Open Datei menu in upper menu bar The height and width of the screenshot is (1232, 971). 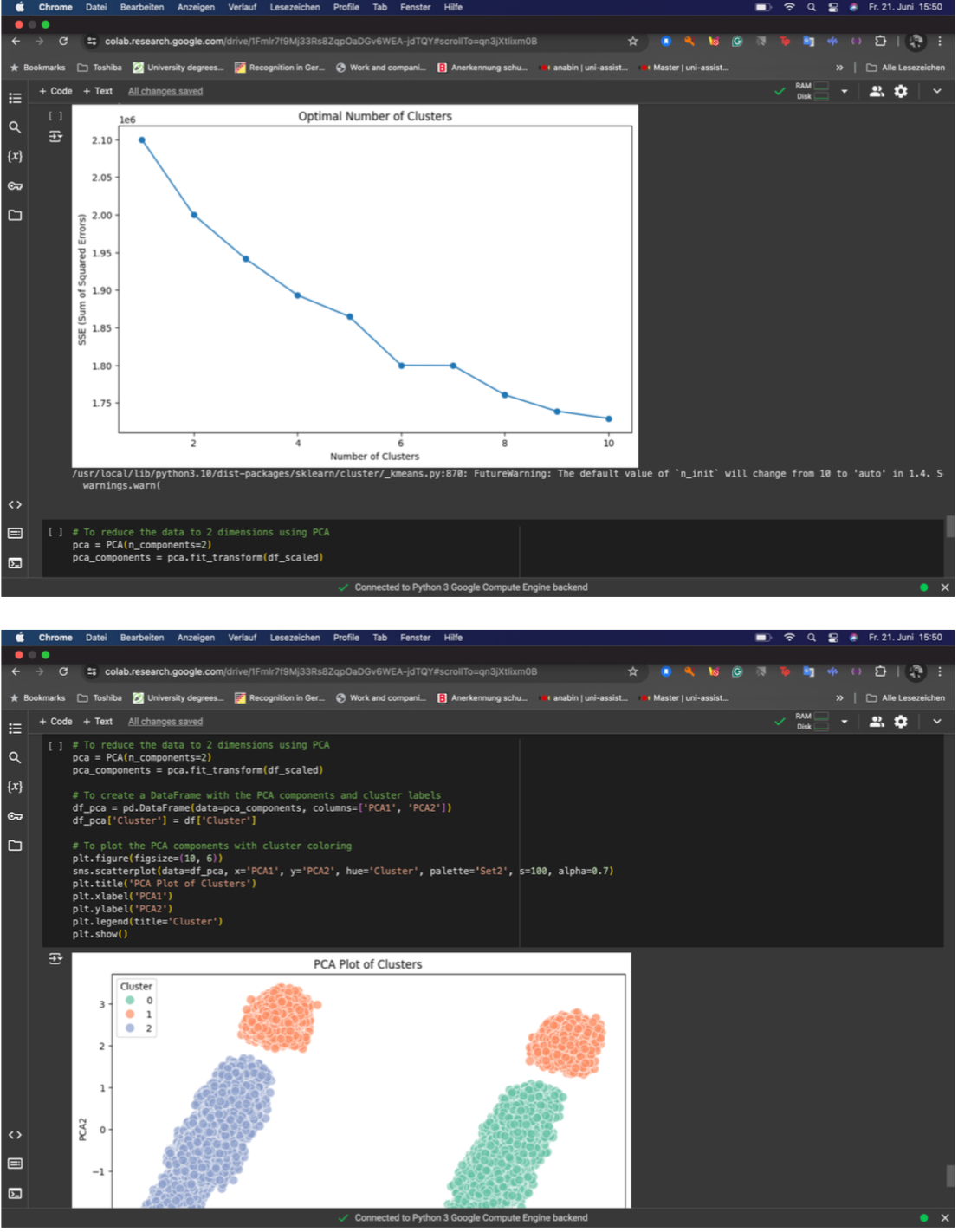coord(96,7)
